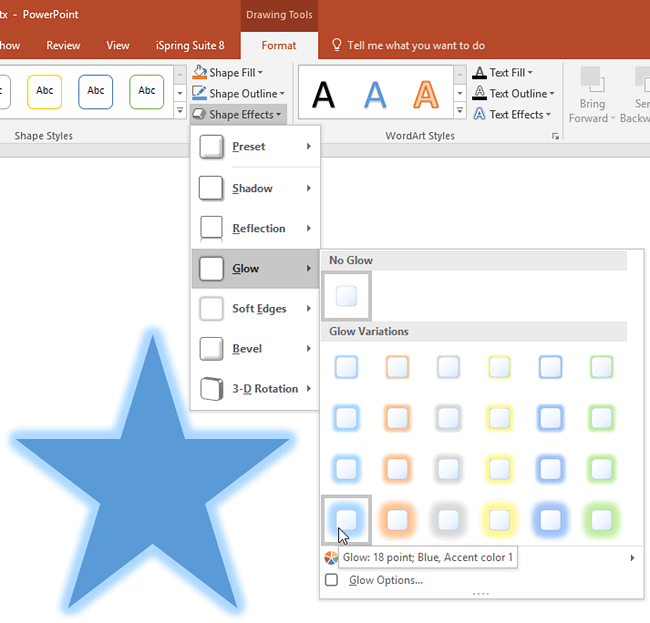650x623 pixels.
Task: Select the black WordArt style A
Action: (323, 94)
